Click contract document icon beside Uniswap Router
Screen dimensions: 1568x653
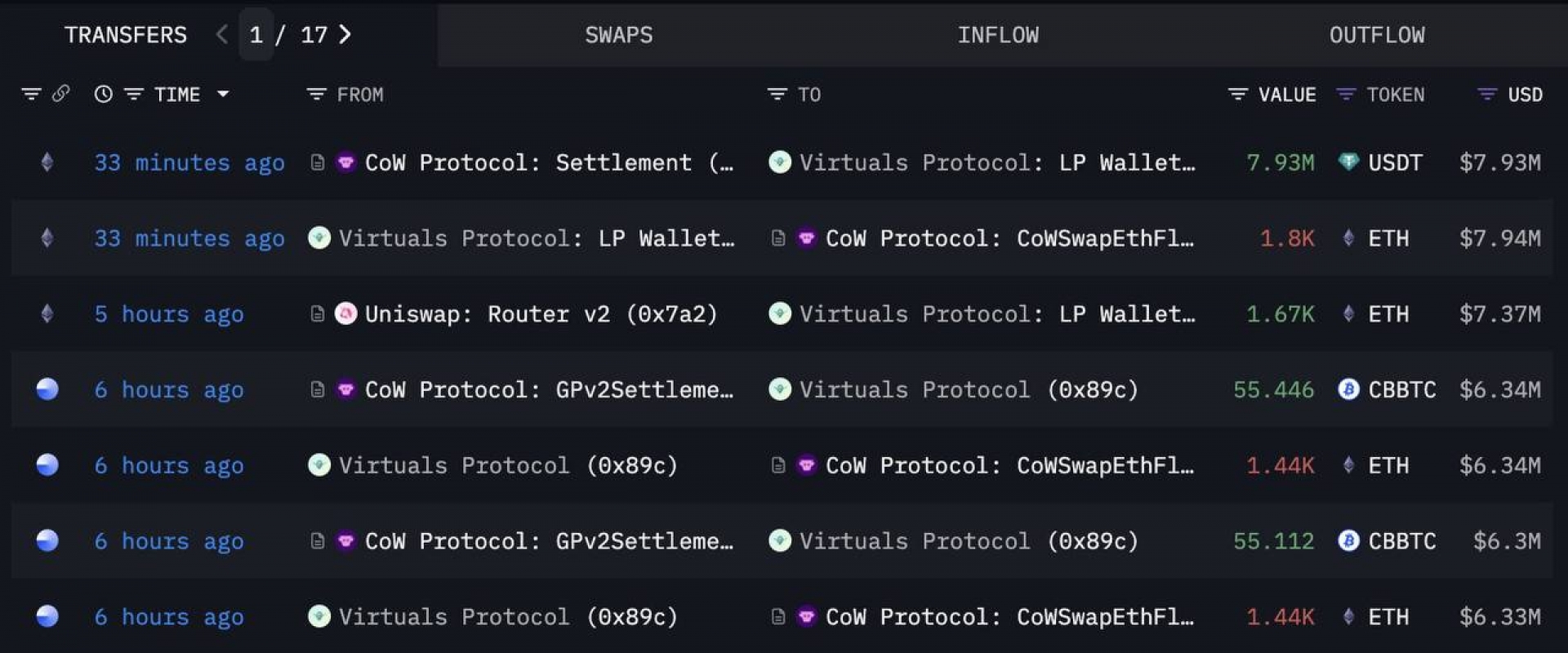point(318,313)
